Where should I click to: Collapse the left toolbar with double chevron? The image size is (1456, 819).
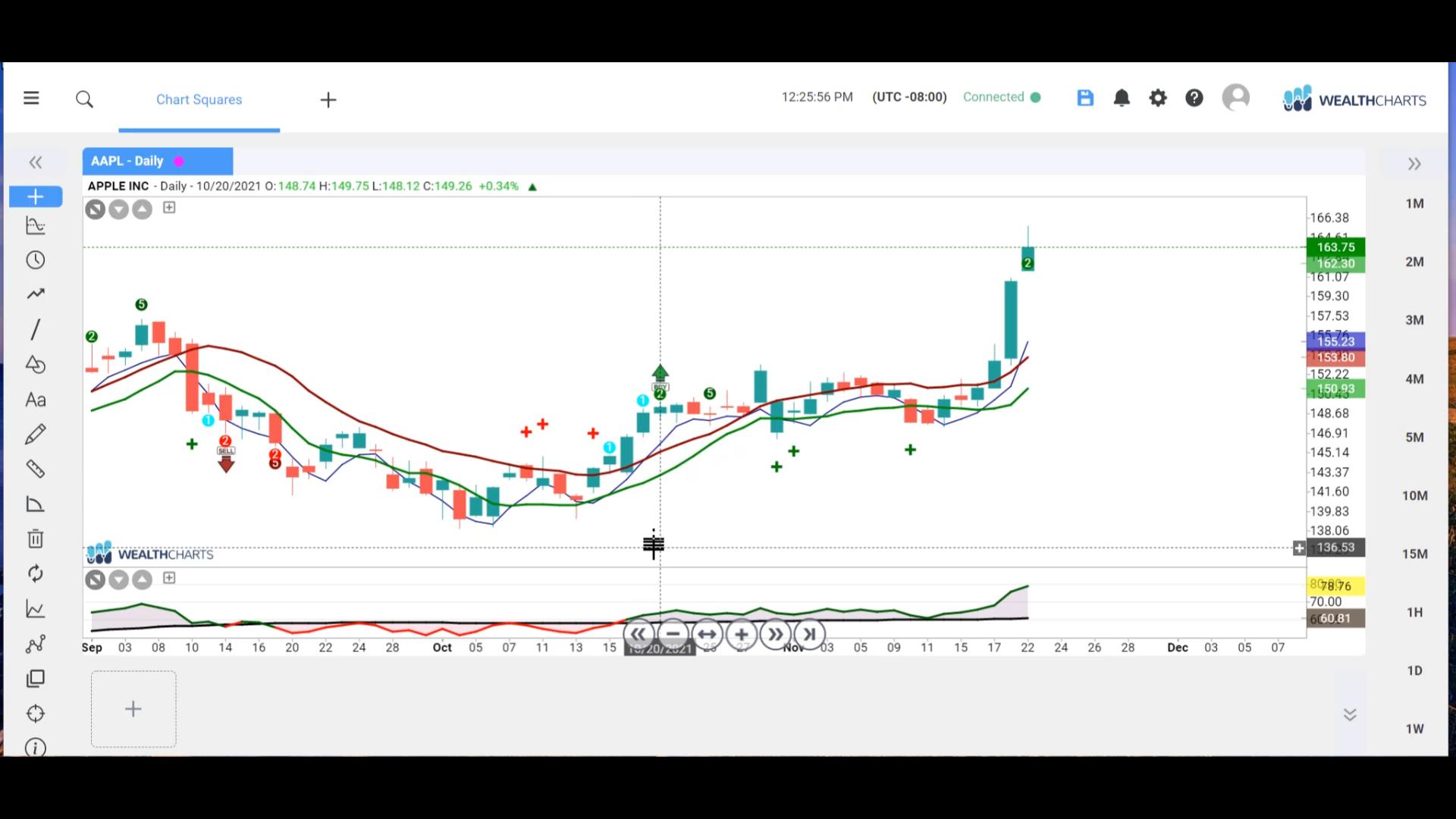point(36,162)
